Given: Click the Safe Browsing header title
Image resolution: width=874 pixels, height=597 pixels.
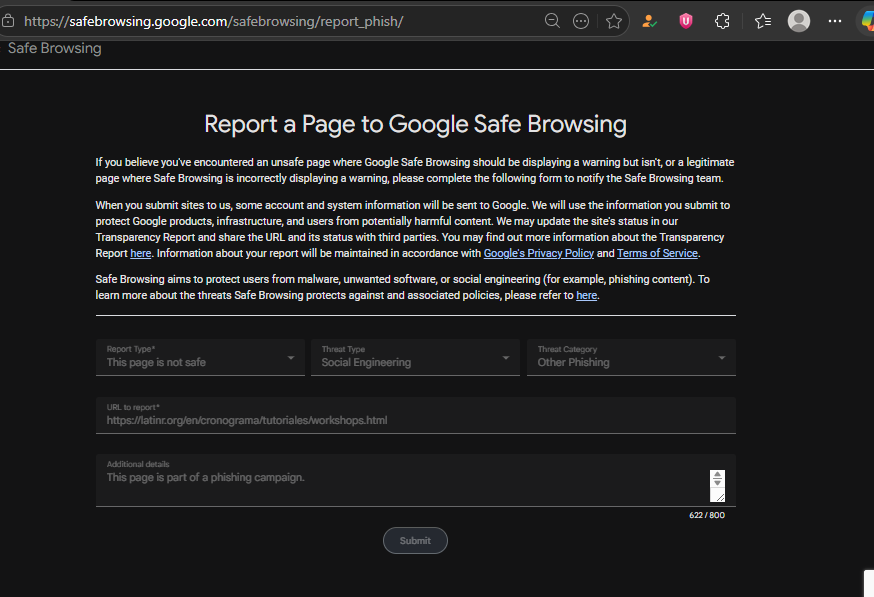Looking at the screenshot, I should pos(55,48).
